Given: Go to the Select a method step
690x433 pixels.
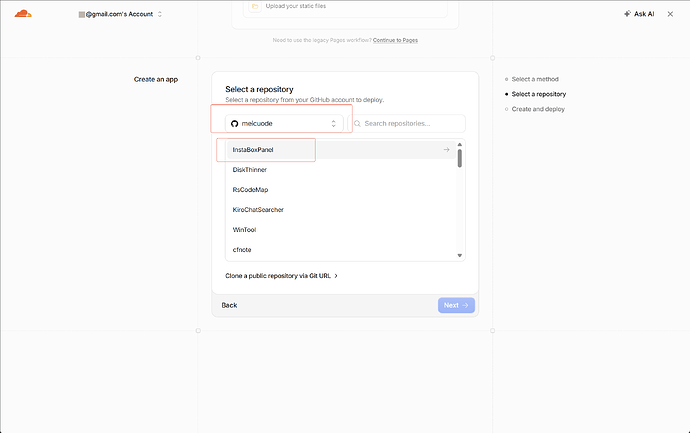Looking at the screenshot, I should (535, 79).
